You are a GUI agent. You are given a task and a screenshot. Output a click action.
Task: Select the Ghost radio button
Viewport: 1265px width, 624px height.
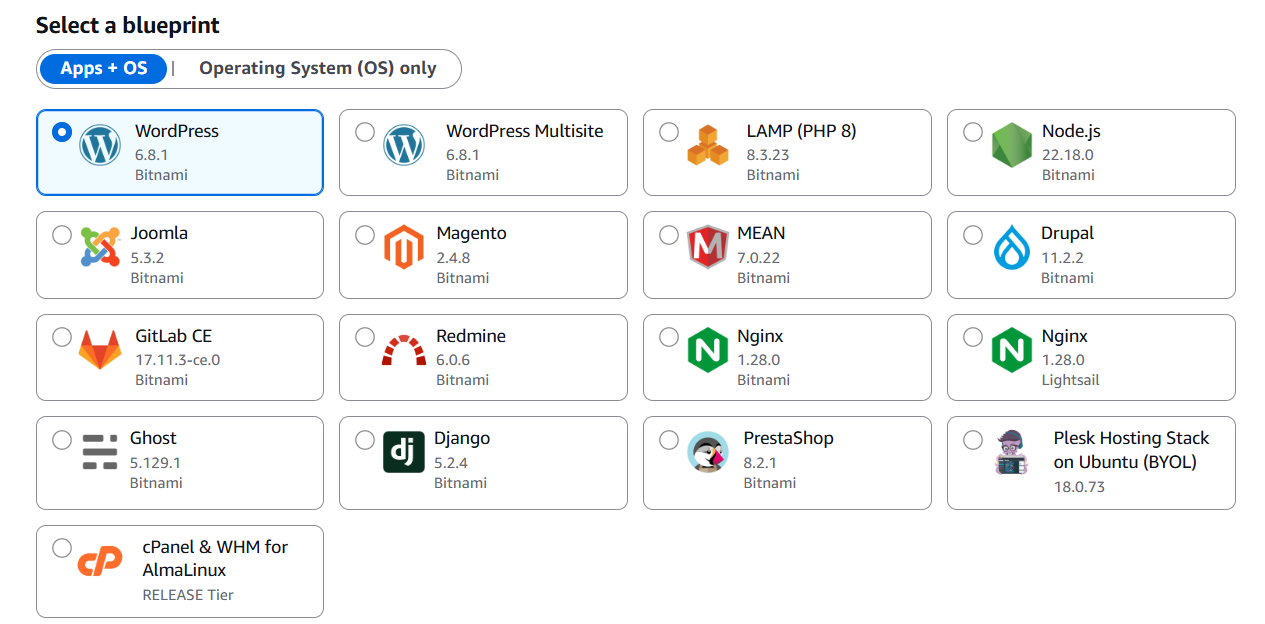click(x=62, y=440)
